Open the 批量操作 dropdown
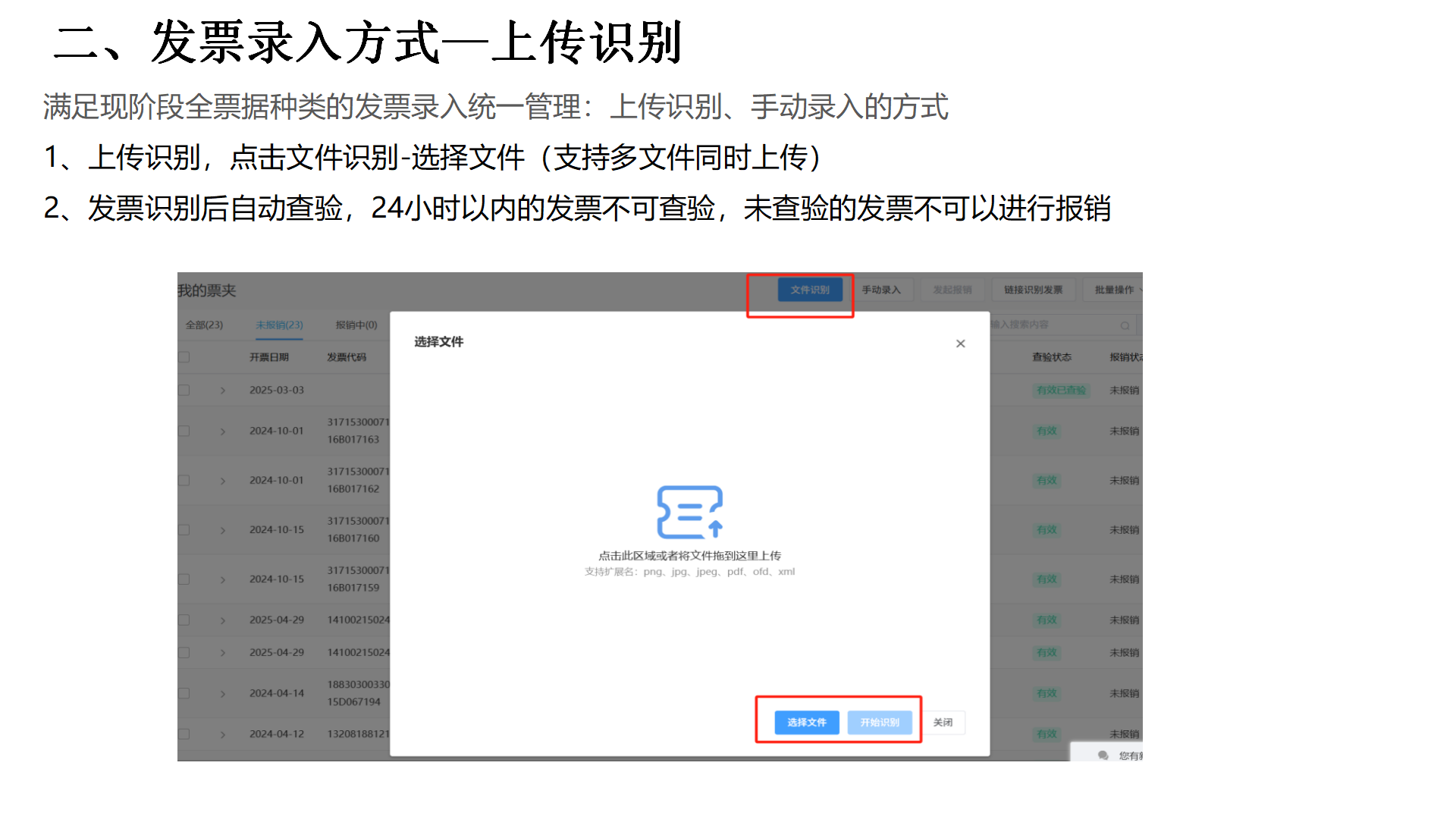The width and height of the screenshot is (1456, 819). click(1115, 290)
